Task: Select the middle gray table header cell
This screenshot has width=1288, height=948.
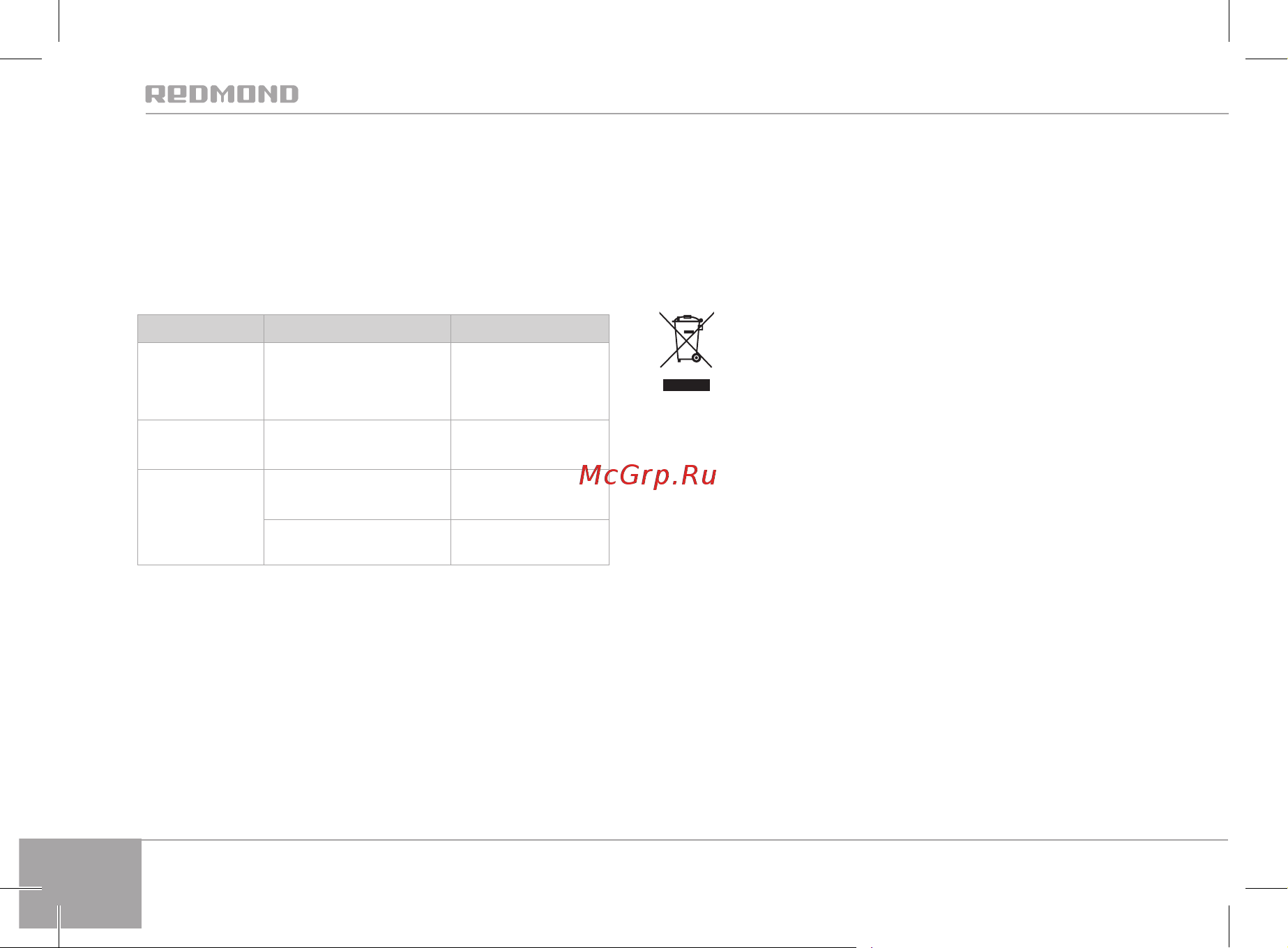Action: pos(357,328)
